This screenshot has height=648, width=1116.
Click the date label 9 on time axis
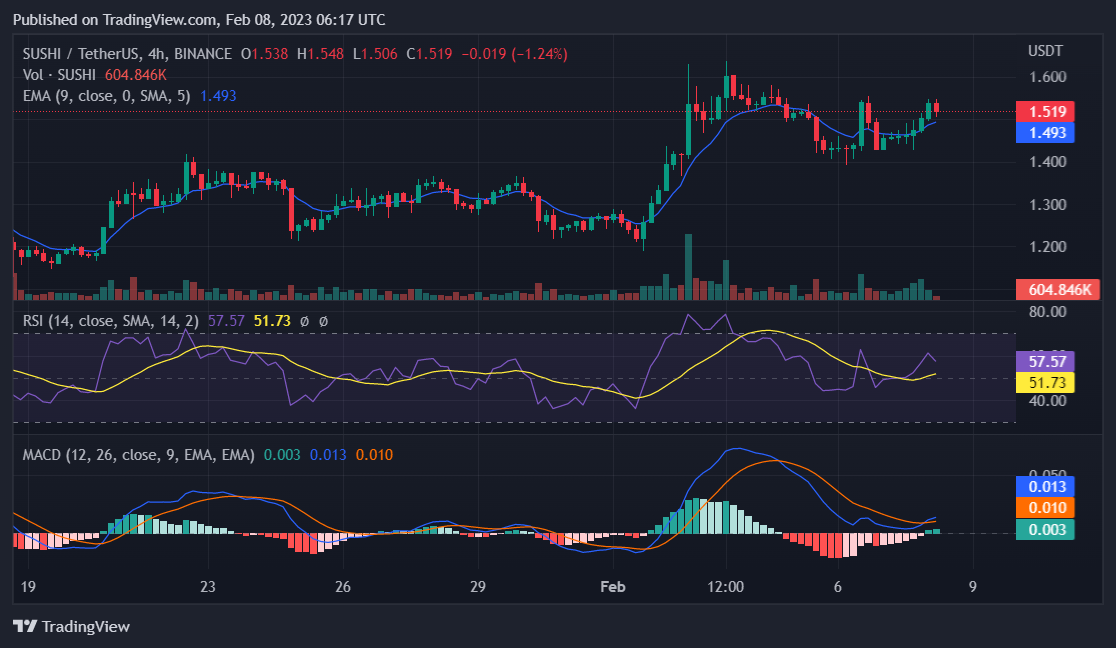[972, 587]
